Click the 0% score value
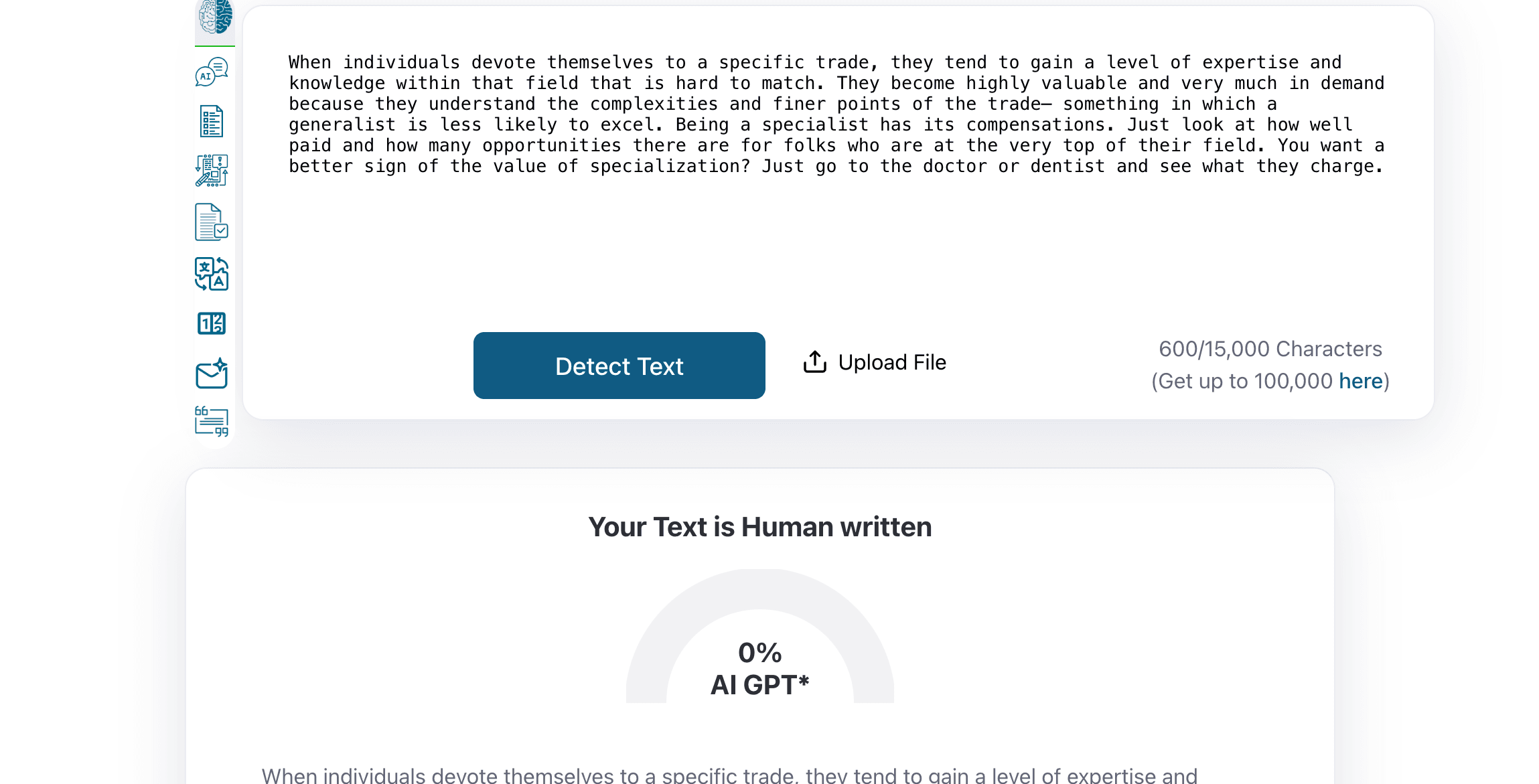The image size is (1539, 784). click(x=760, y=653)
